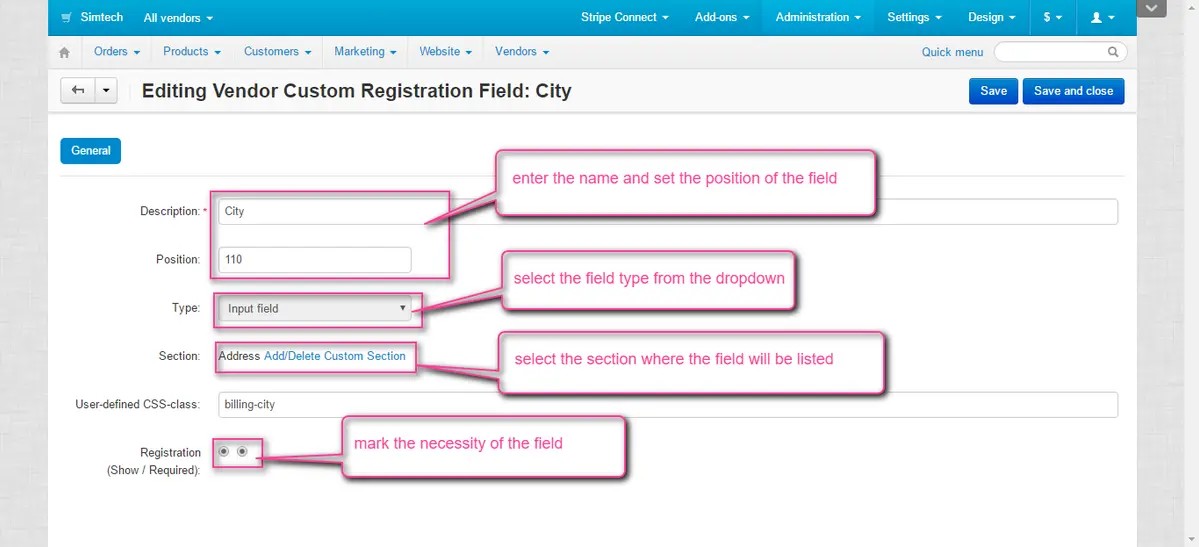This screenshot has height=547, width=1199.
Task: Open the Type dropdown
Action: pos(315,309)
